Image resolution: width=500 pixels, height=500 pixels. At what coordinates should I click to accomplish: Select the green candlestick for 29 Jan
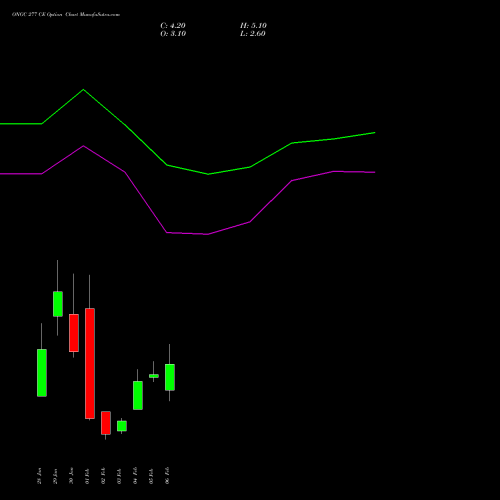[x=58, y=304]
